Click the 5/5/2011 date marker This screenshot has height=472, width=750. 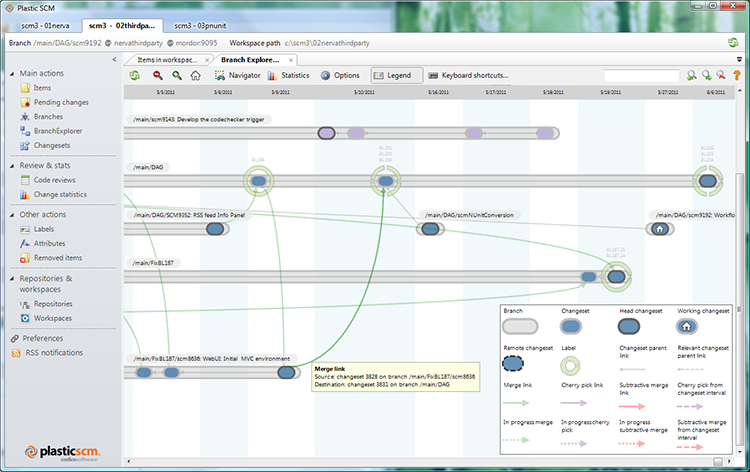[x=165, y=92]
